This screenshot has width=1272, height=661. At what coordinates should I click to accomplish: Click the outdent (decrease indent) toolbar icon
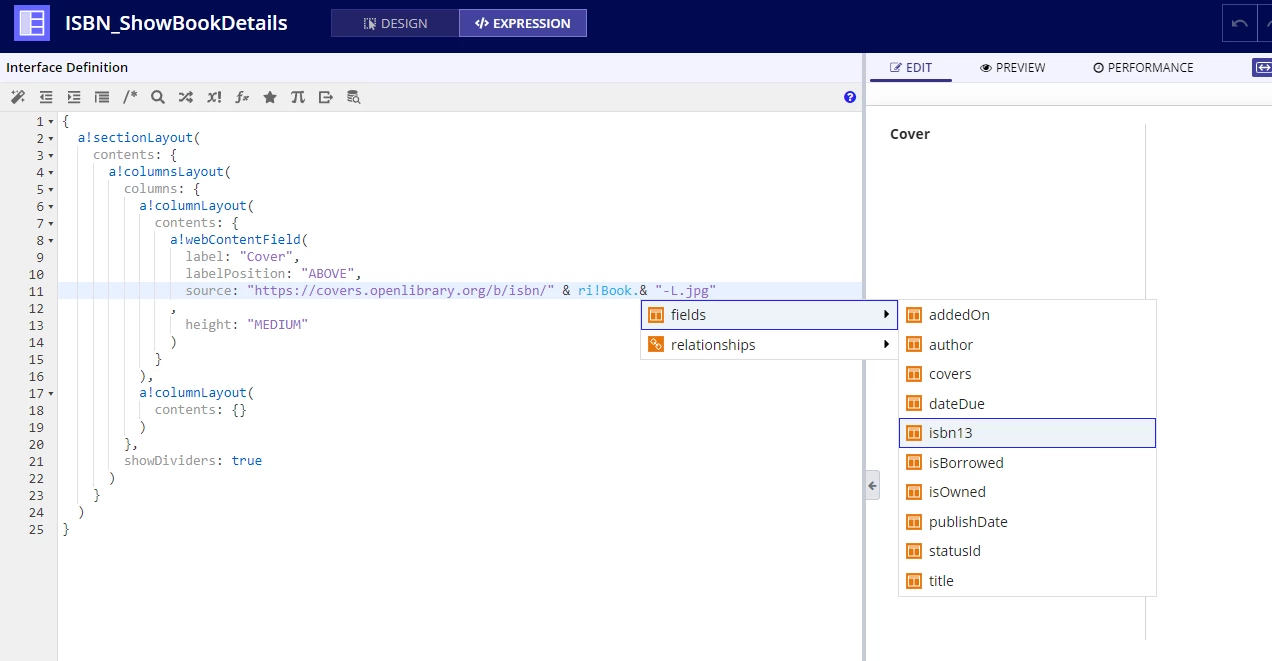[x=45, y=97]
